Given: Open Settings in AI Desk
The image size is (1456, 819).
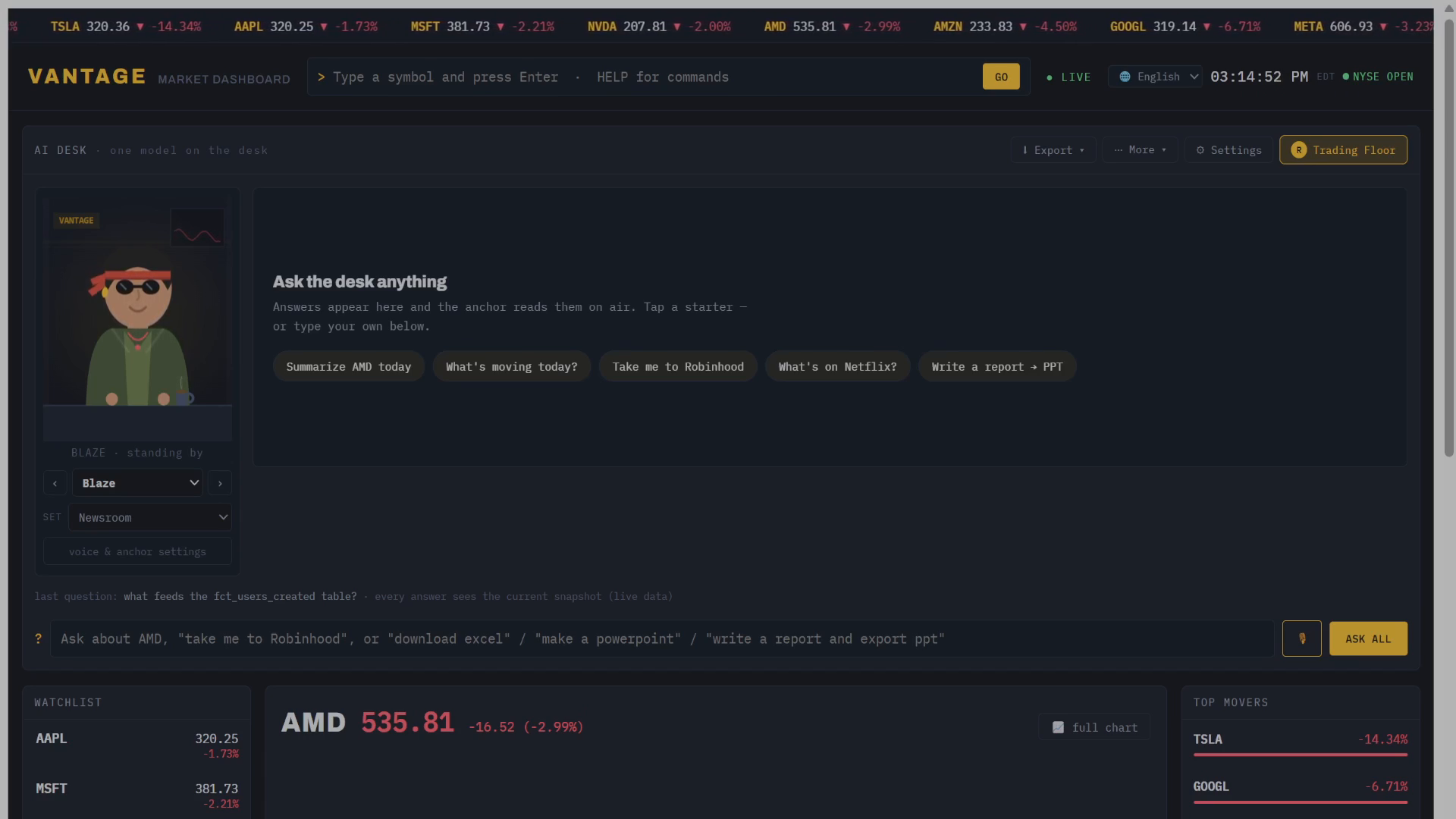Looking at the screenshot, I should tap(1228, 150).
